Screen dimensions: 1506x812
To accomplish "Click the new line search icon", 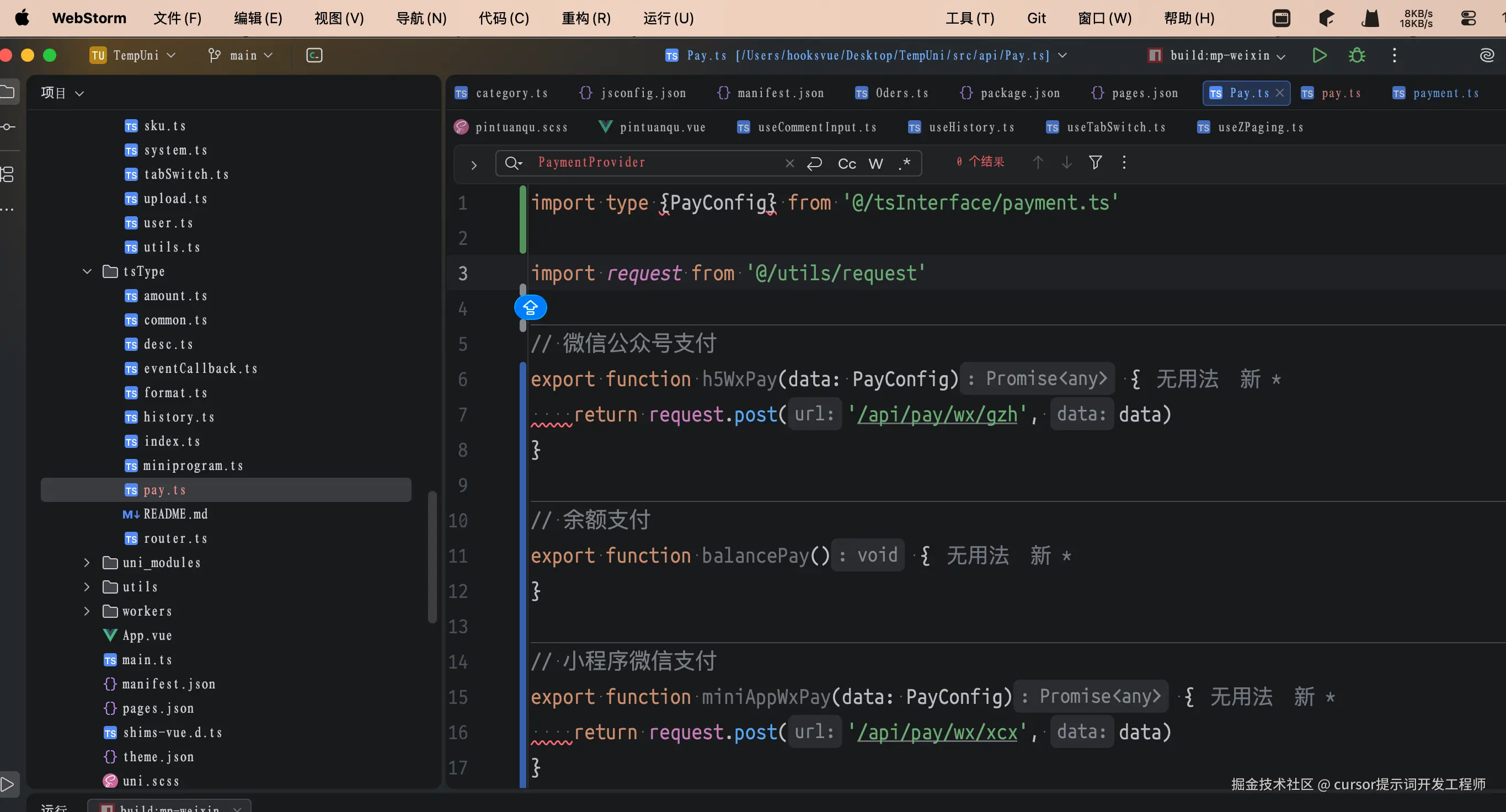I will pyautogui.click(x=814, y=163).
